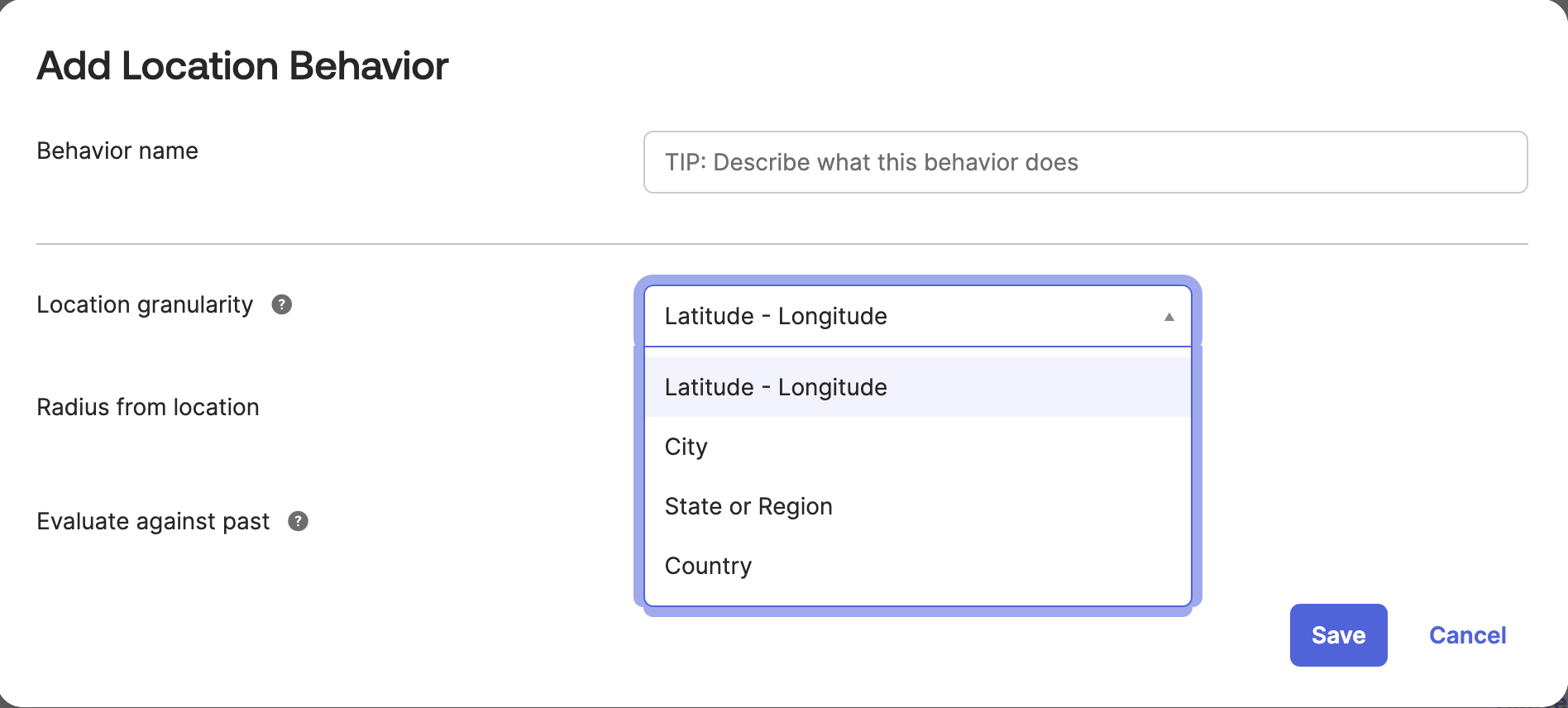Click the Location granularity help icon
Screen dimensions: 1568x708
pos(282,304)
